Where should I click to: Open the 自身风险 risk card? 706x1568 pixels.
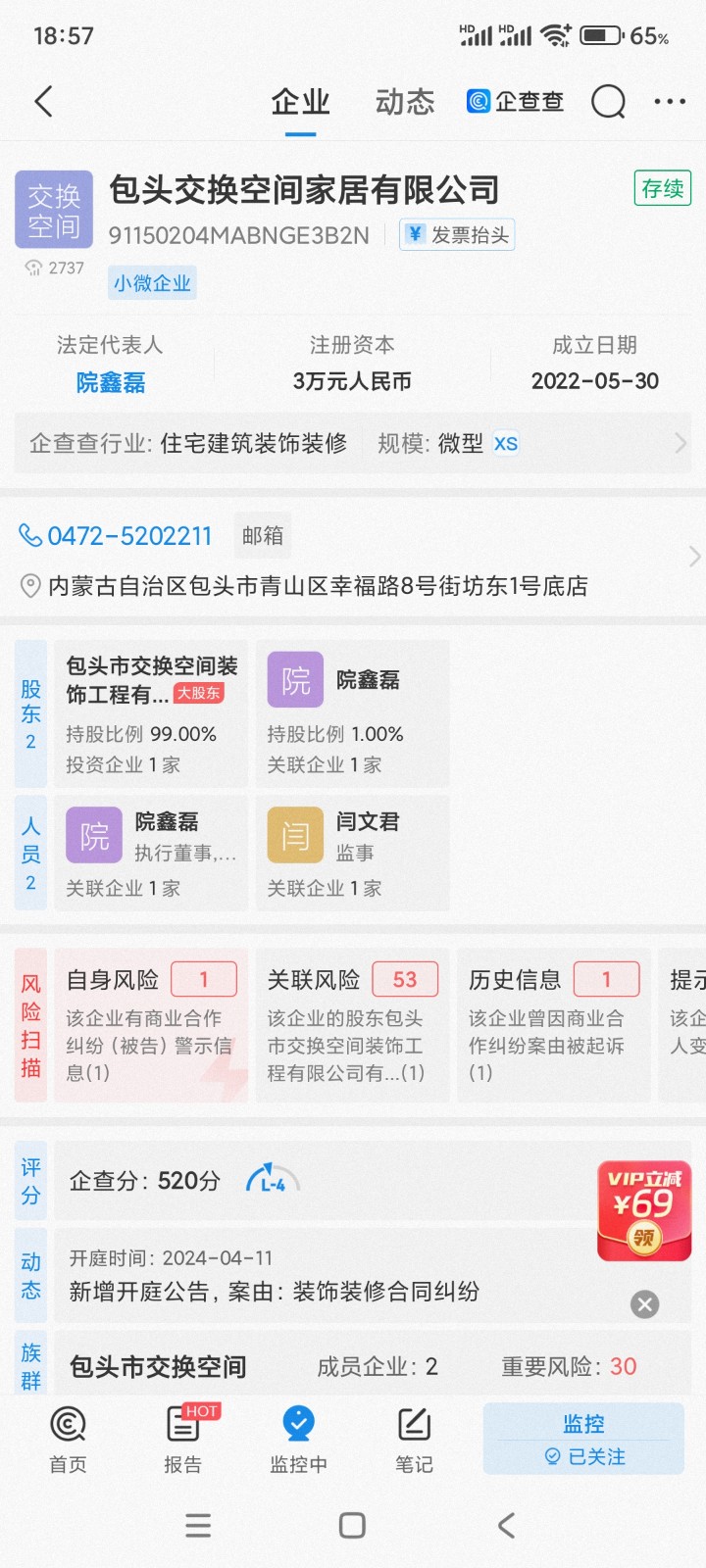[x=151, y=1025]
